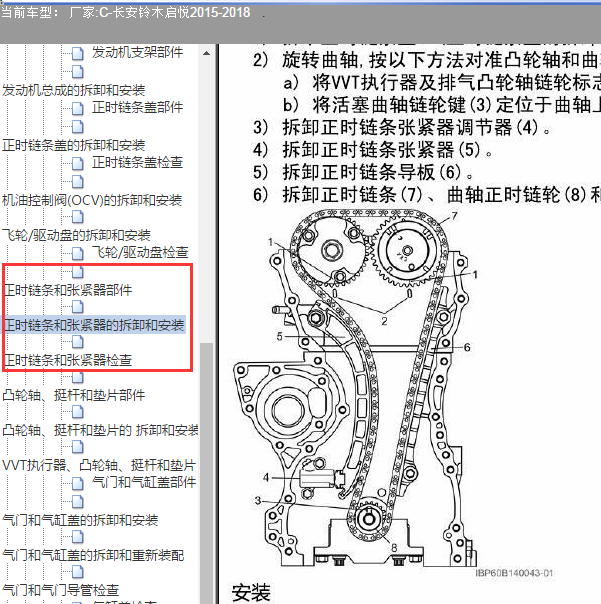Click the page icon above 正时链条和张紧器的拆卸和安装
This screenshot has width=601, height=604.
click(77, 306)
